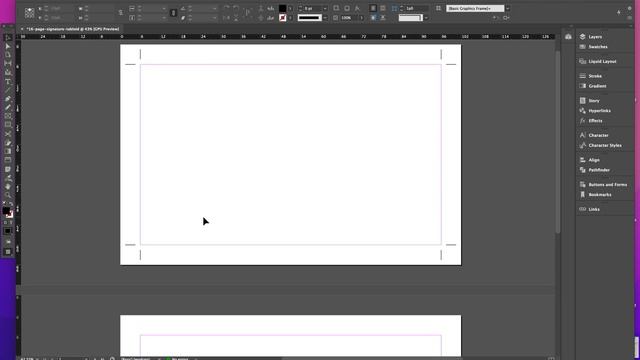640x360 pixels.
Task: Click the fill color swatch in toolbox
Action: (6, 211)
